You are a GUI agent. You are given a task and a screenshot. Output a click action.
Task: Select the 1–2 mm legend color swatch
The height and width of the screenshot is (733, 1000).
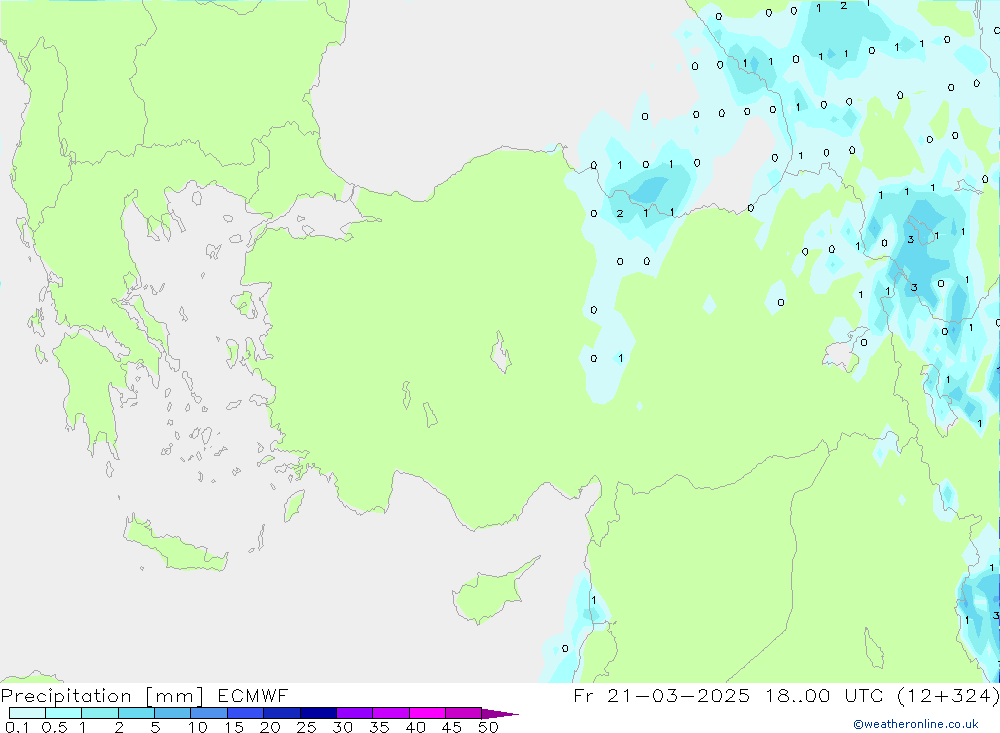(100, 713)
